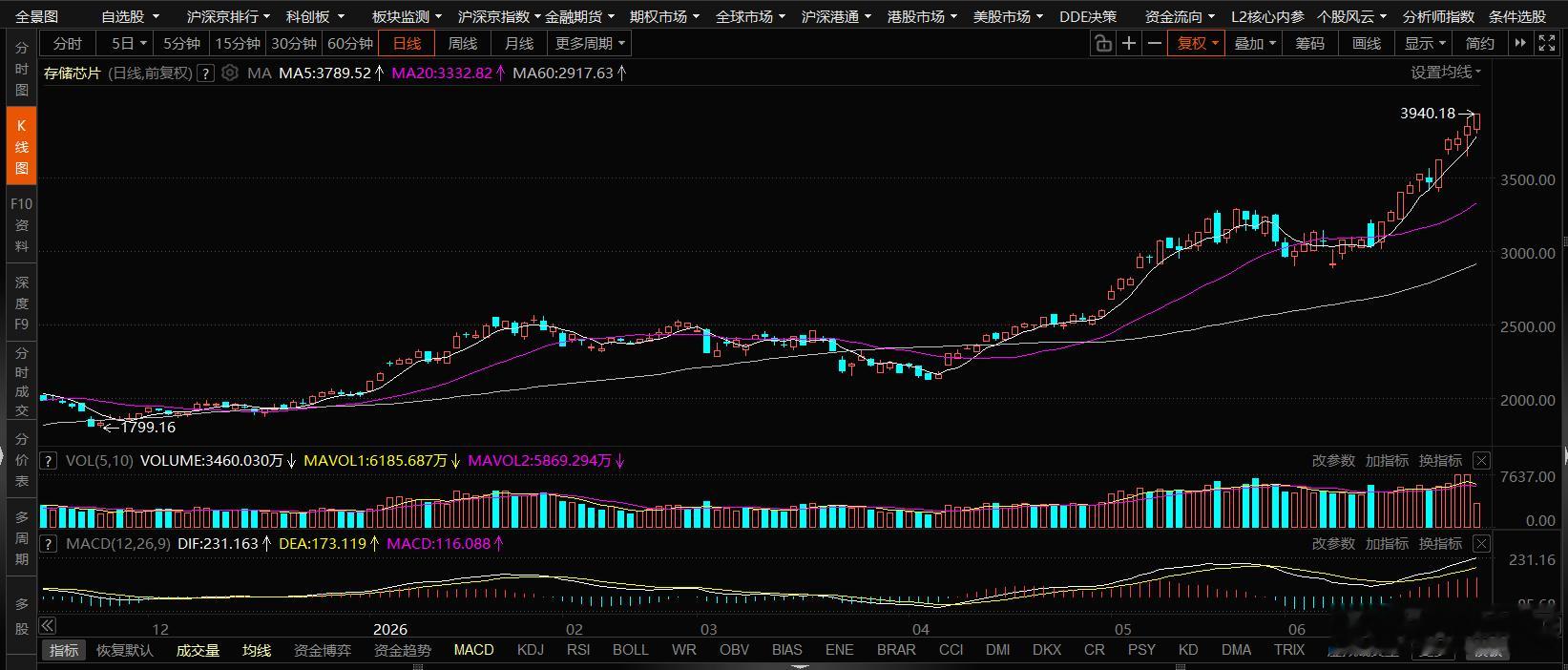The image size is (1568, 670).
Task: Open the 设置均线 dropdown
Action: pos(1447,73)
